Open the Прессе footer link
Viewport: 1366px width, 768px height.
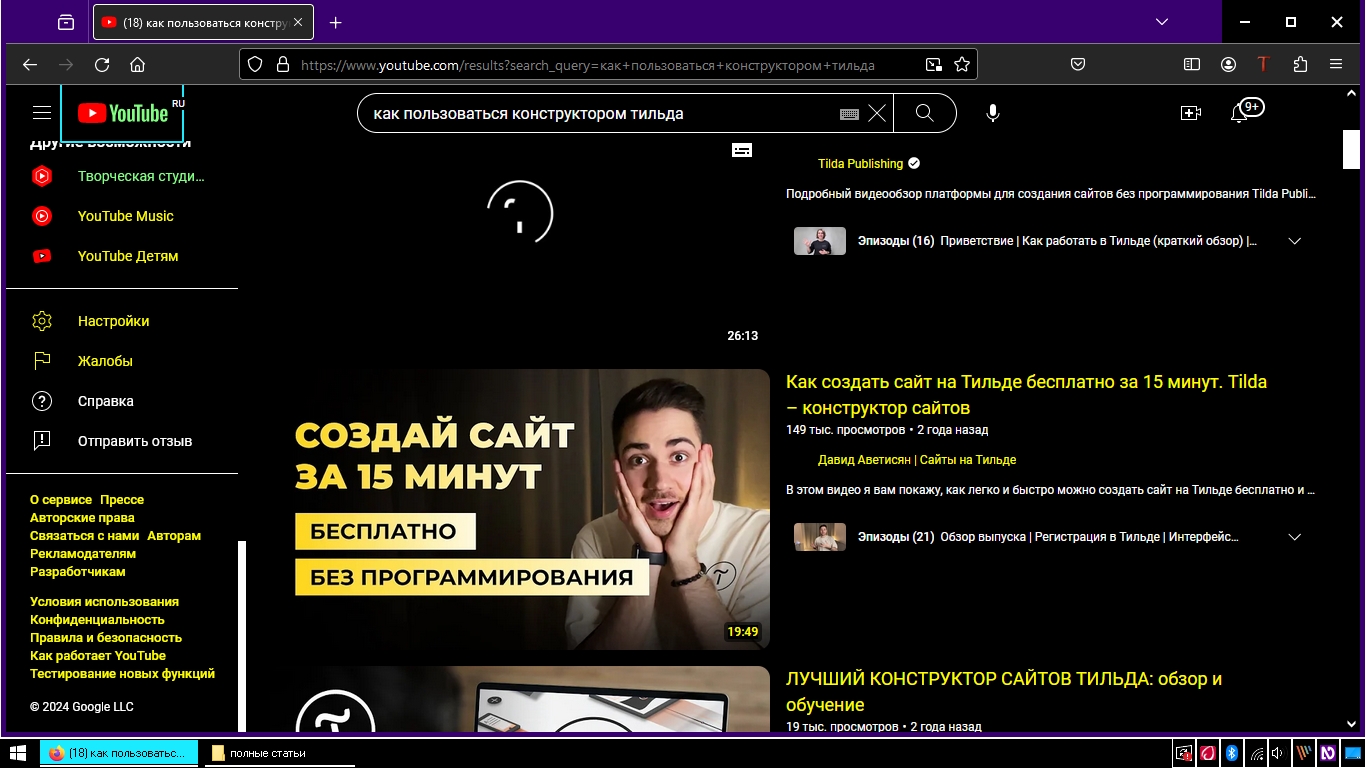(x=122, y=499)
